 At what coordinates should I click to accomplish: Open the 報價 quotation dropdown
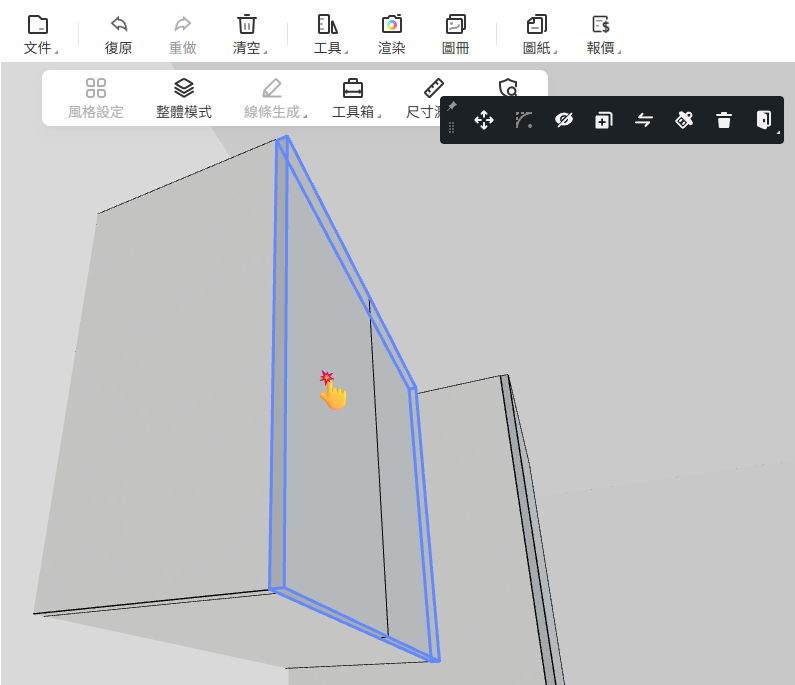click(x=602, y=34)
